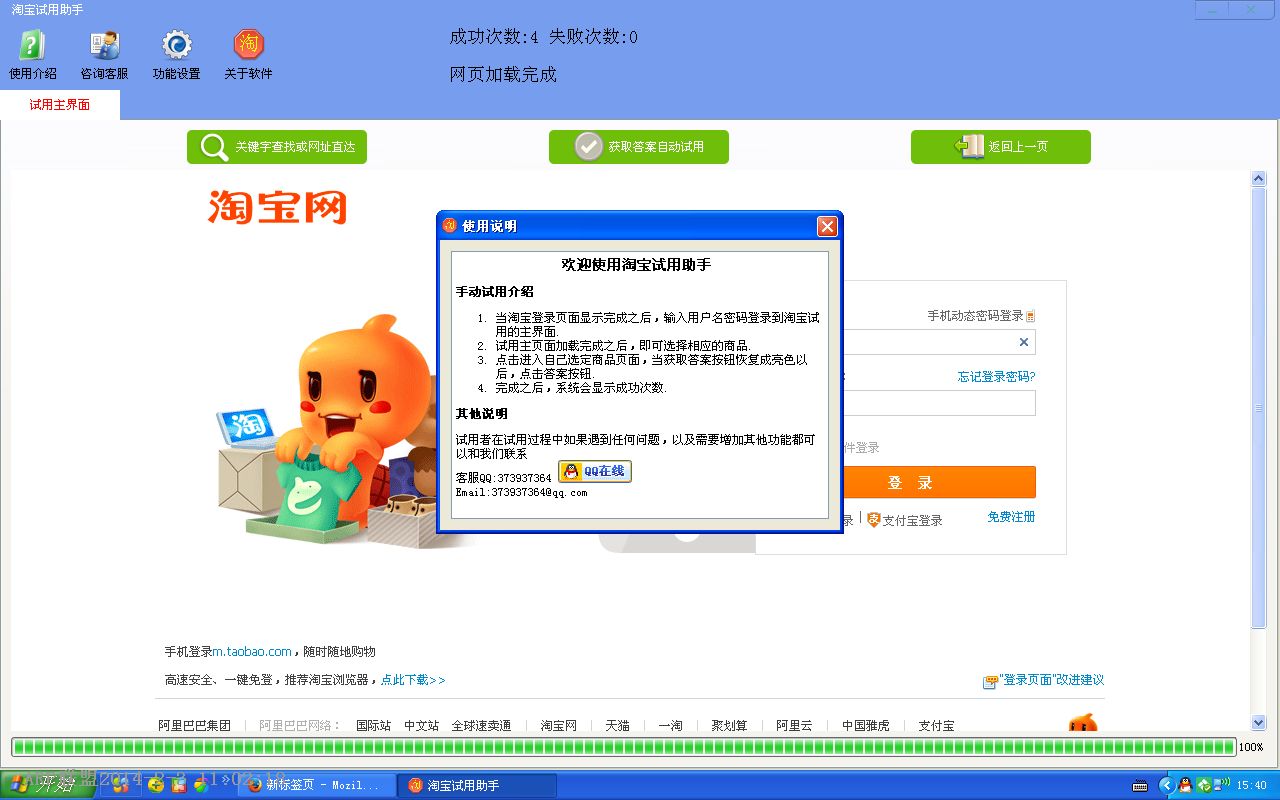This screenshot has width=1280, height=800.
Task: Click the 返回上一页 back button
Action: click(x=1000, y=147)
